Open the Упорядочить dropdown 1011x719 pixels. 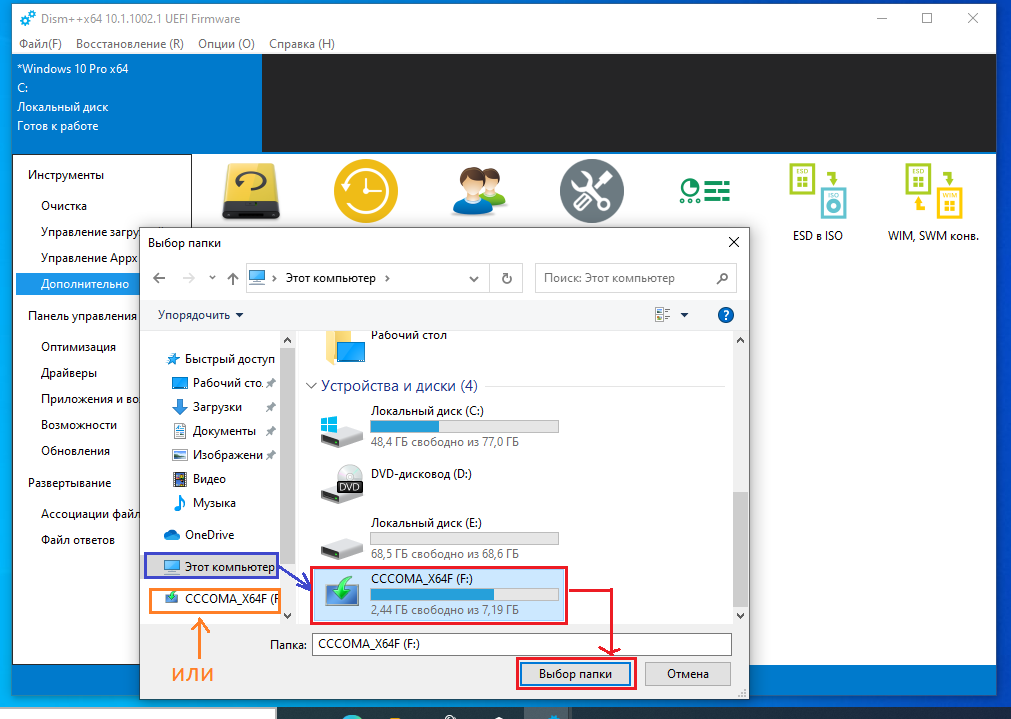(x=201, y=315)
